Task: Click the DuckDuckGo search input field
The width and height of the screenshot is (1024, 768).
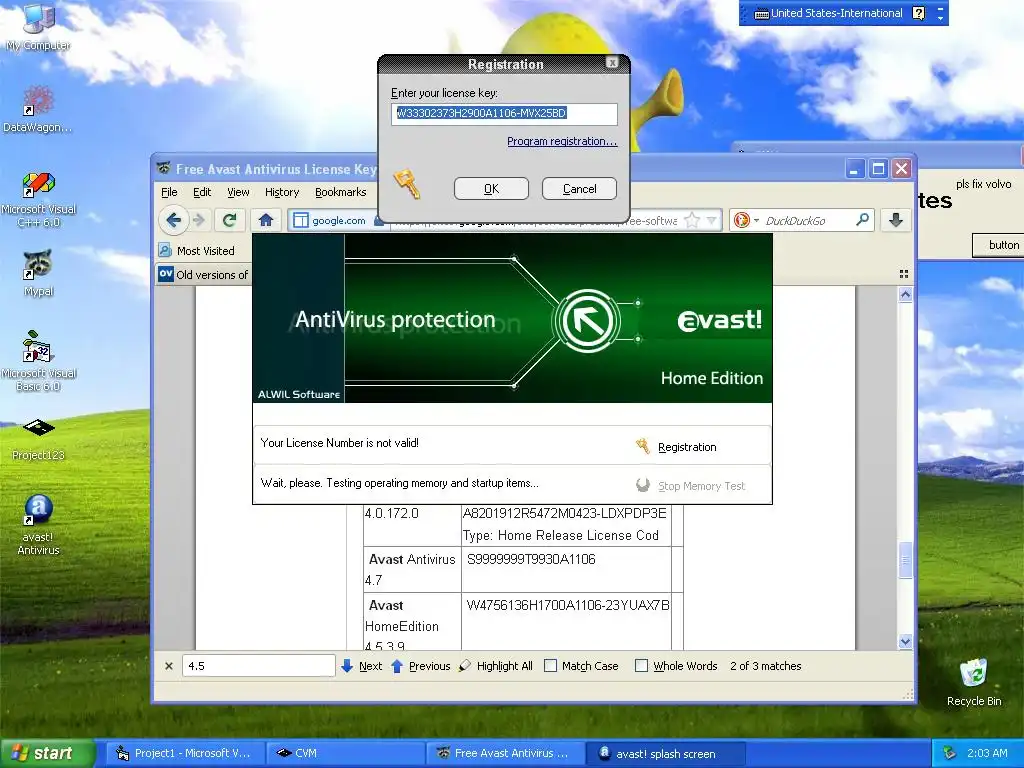Action: coord(808,221)
